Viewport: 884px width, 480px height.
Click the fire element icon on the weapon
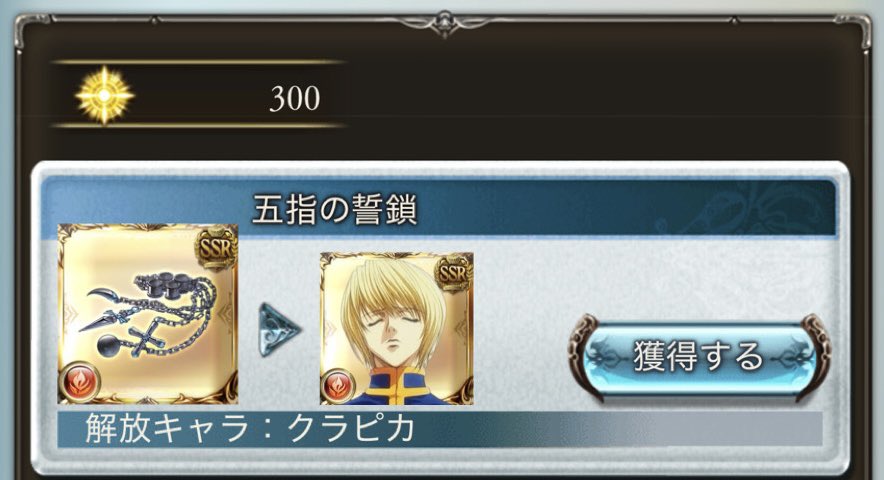(79, 382)
